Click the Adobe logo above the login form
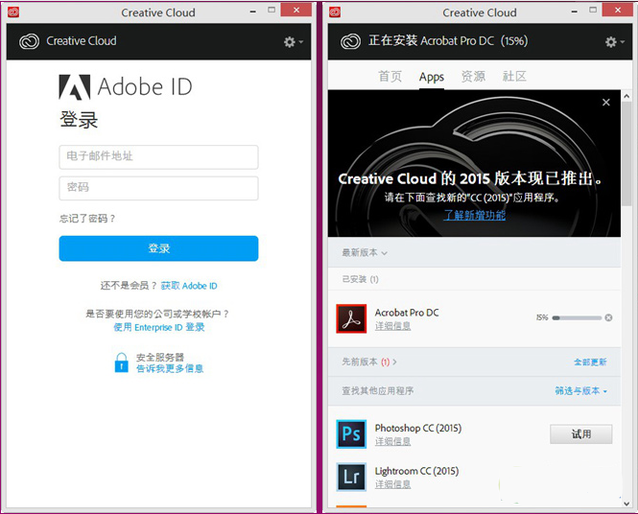 tap(74, 87)
